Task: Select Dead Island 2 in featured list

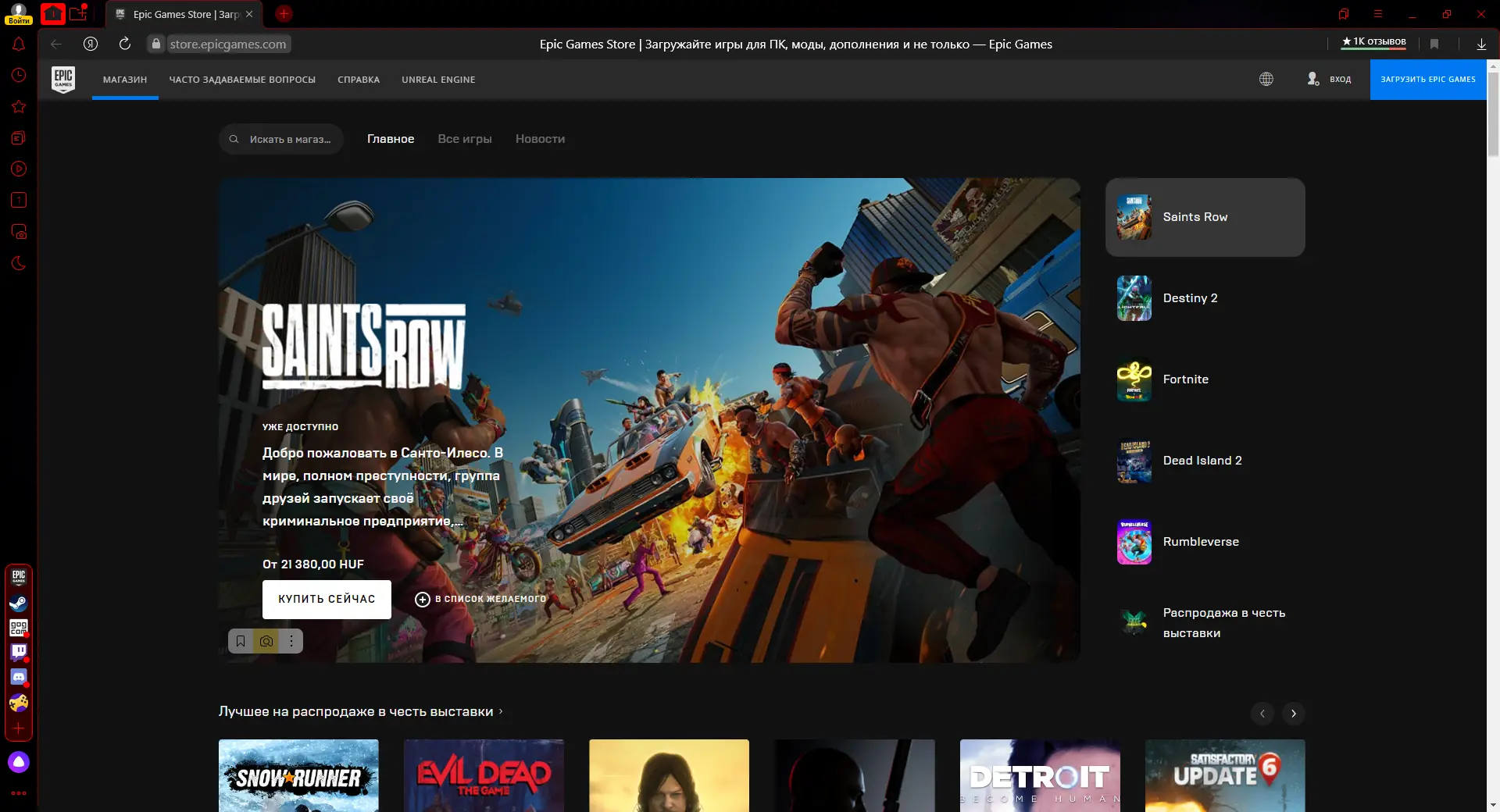Action: 1205,461
